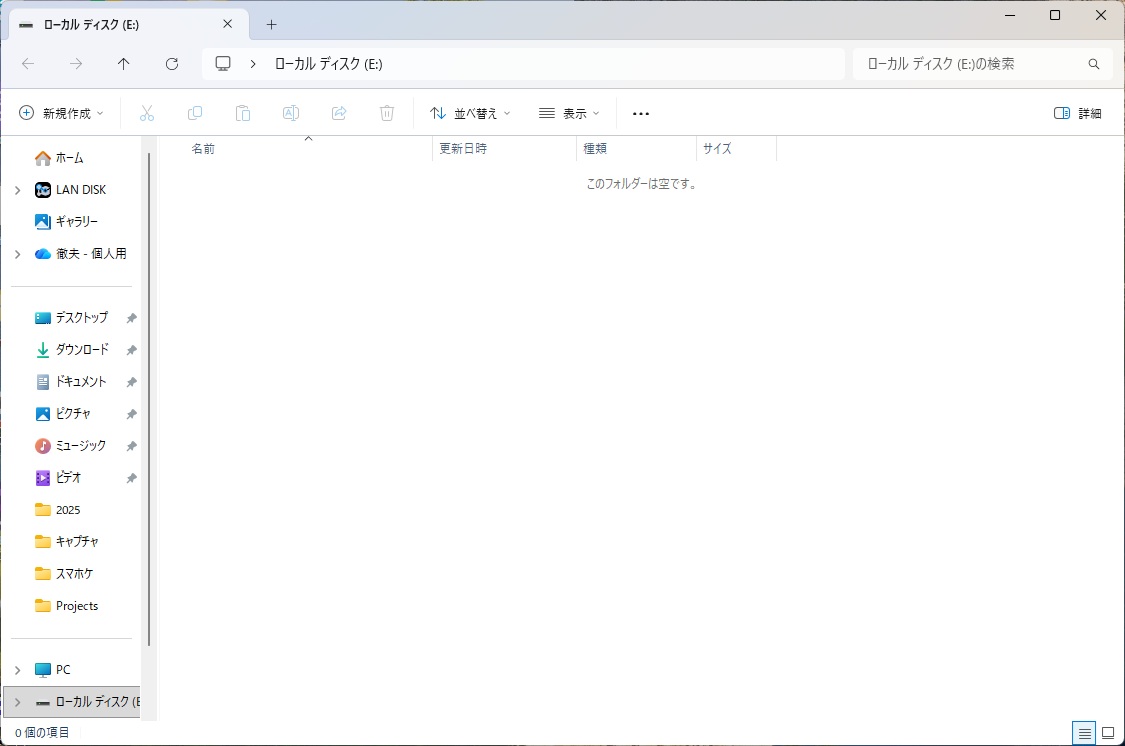
Task: Open the 新規作成 menu
Action: point(62,114)
